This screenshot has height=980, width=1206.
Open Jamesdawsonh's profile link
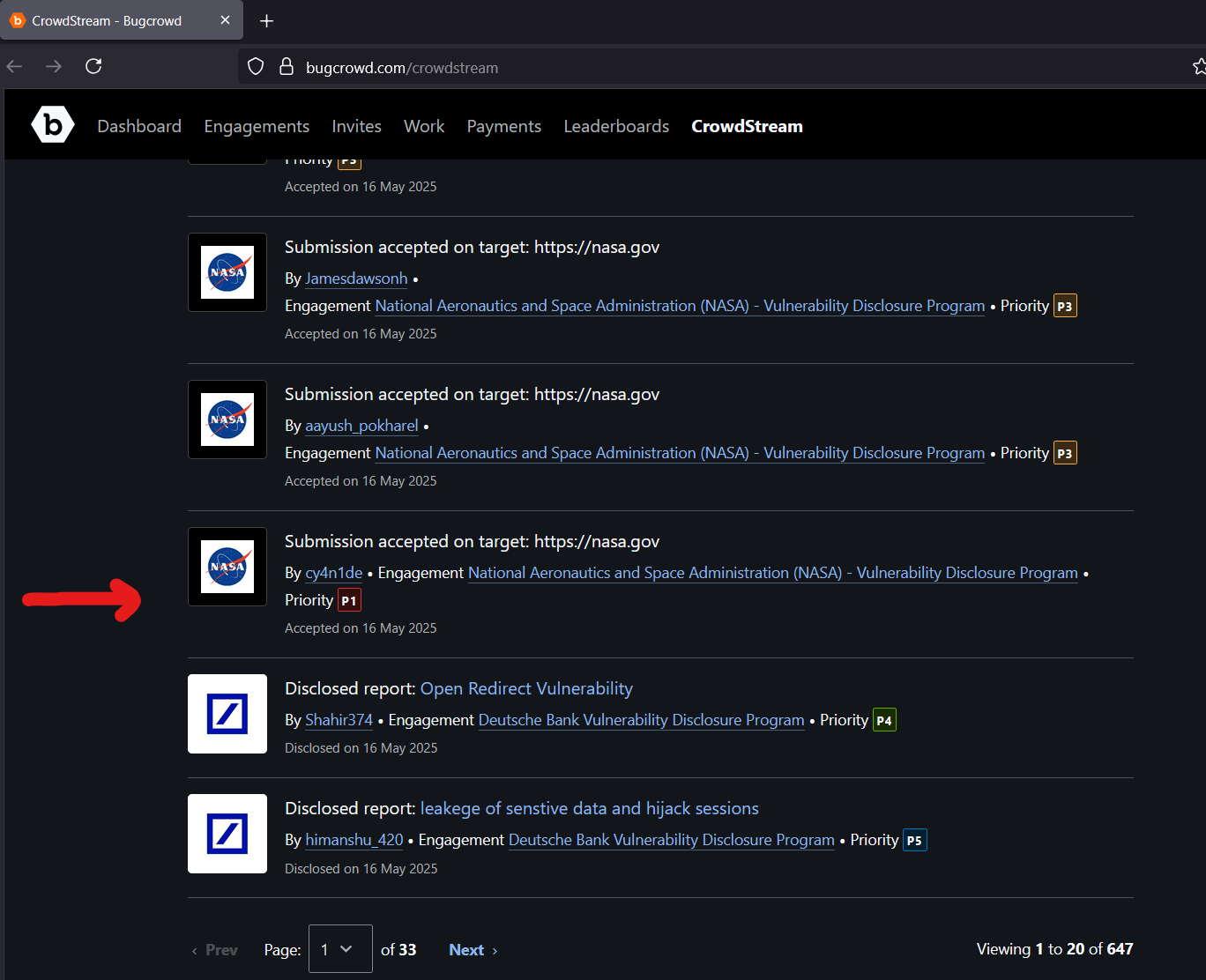(356, 278)
